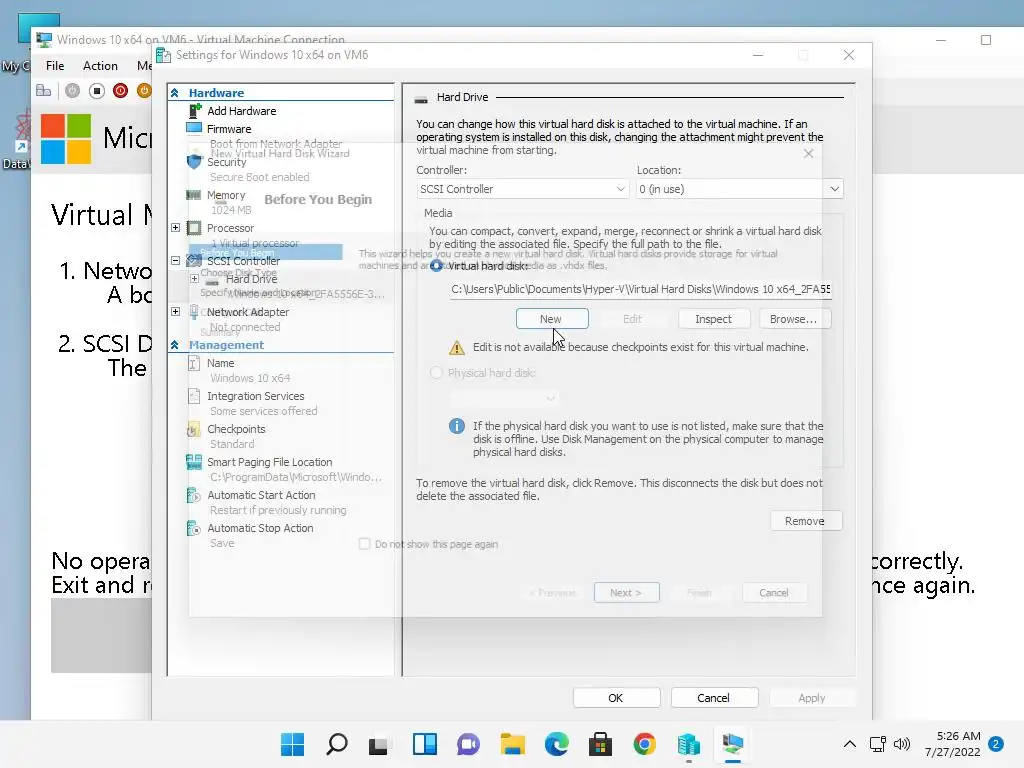Viewport: 1024px width, 768px height.
Task: Click the Network Adapter icon
Action: point(194,312)
